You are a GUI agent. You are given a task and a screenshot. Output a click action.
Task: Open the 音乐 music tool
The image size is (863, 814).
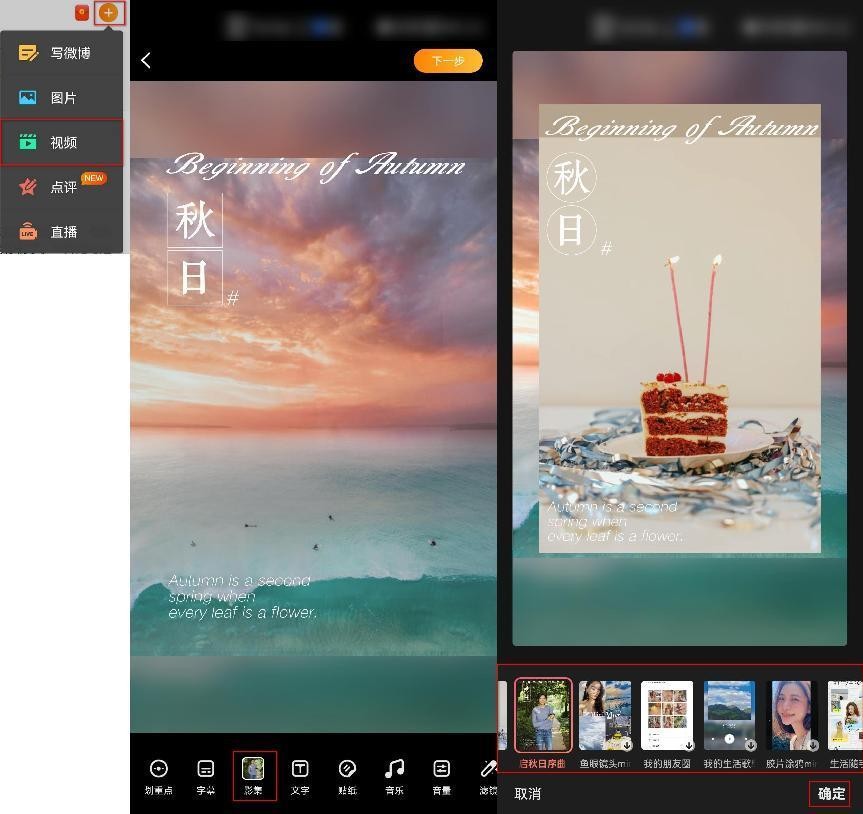pos(394,775)
